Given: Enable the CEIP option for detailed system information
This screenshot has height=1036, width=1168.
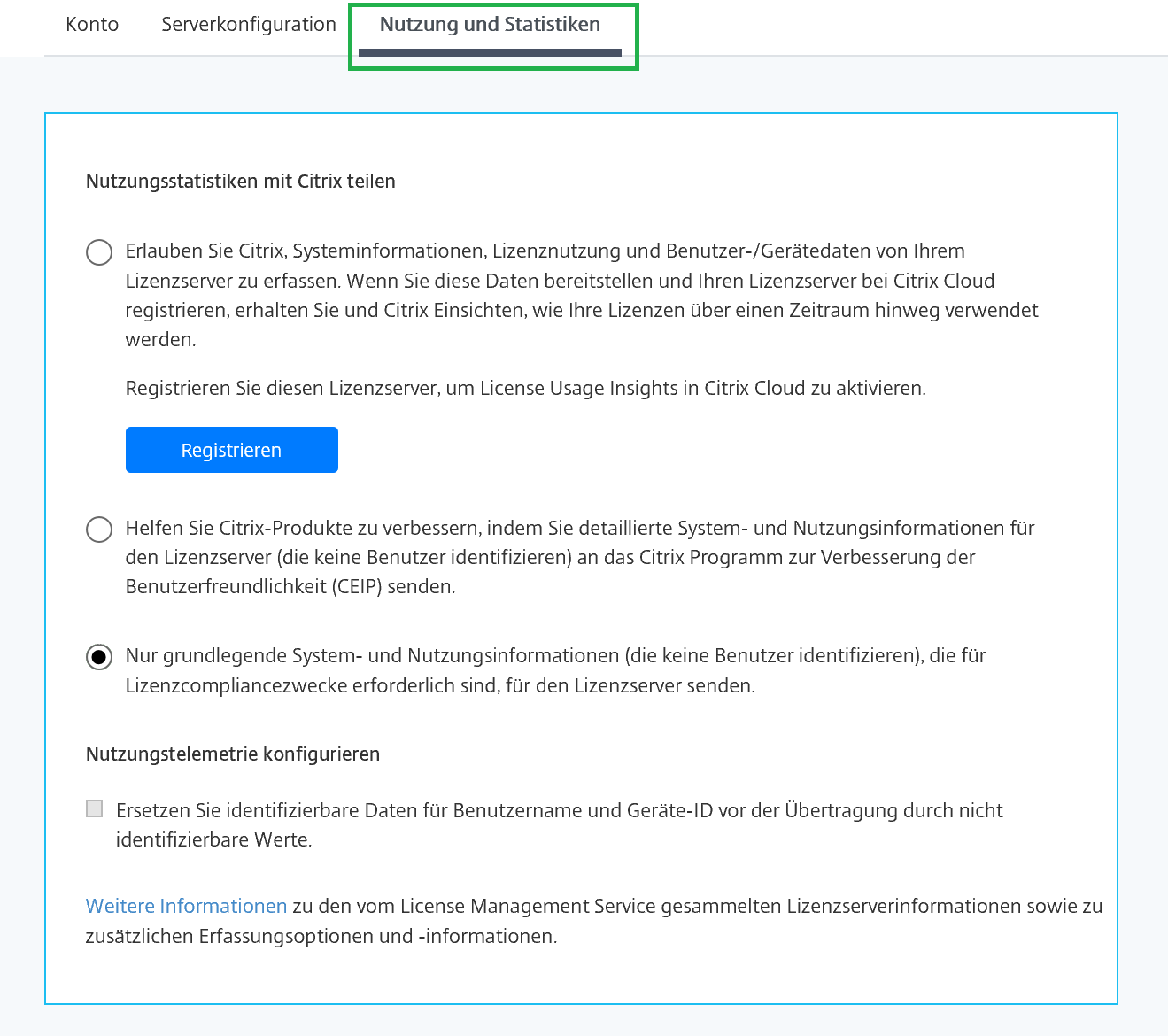Looking at the screenshot, I should pos(98,530).
